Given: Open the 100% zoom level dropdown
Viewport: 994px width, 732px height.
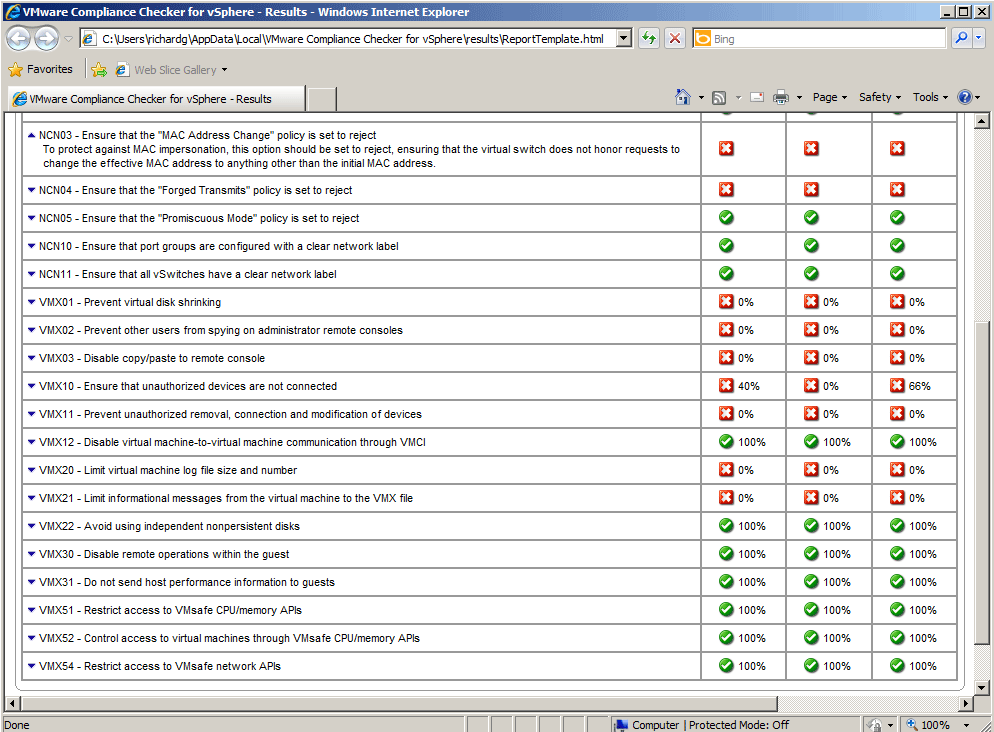Looking at the screenshot, I should (966, 724).
